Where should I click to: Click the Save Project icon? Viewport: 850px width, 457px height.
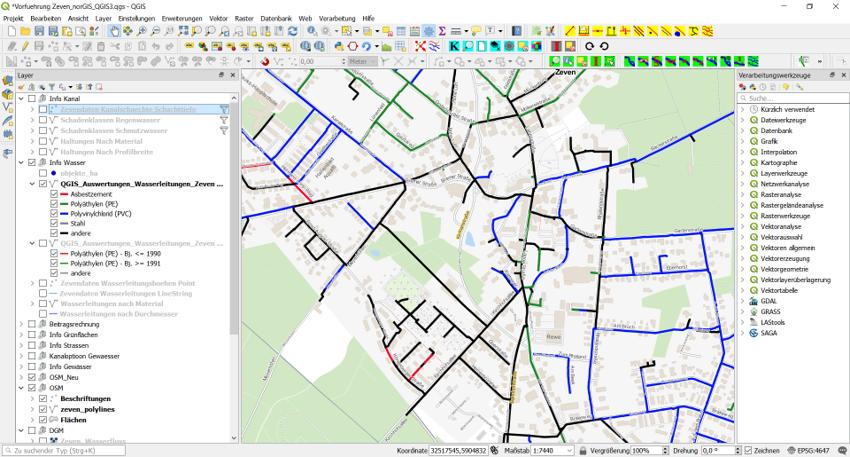(x=38, y=32)
